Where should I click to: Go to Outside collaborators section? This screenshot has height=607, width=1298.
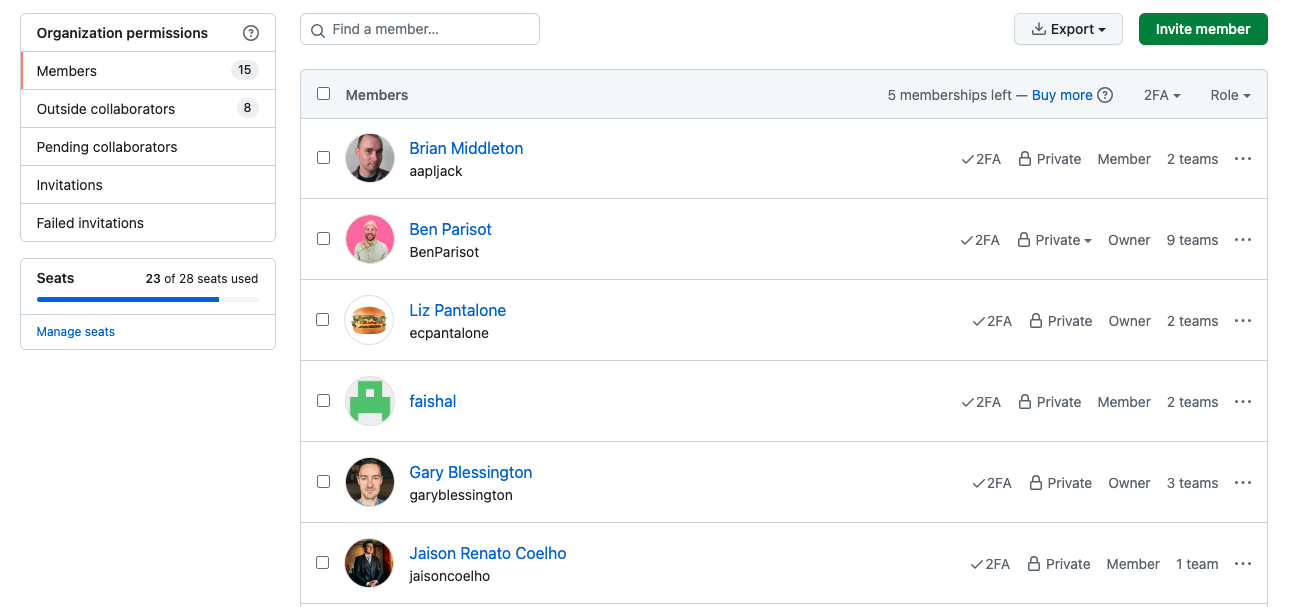tap(148, 109)
